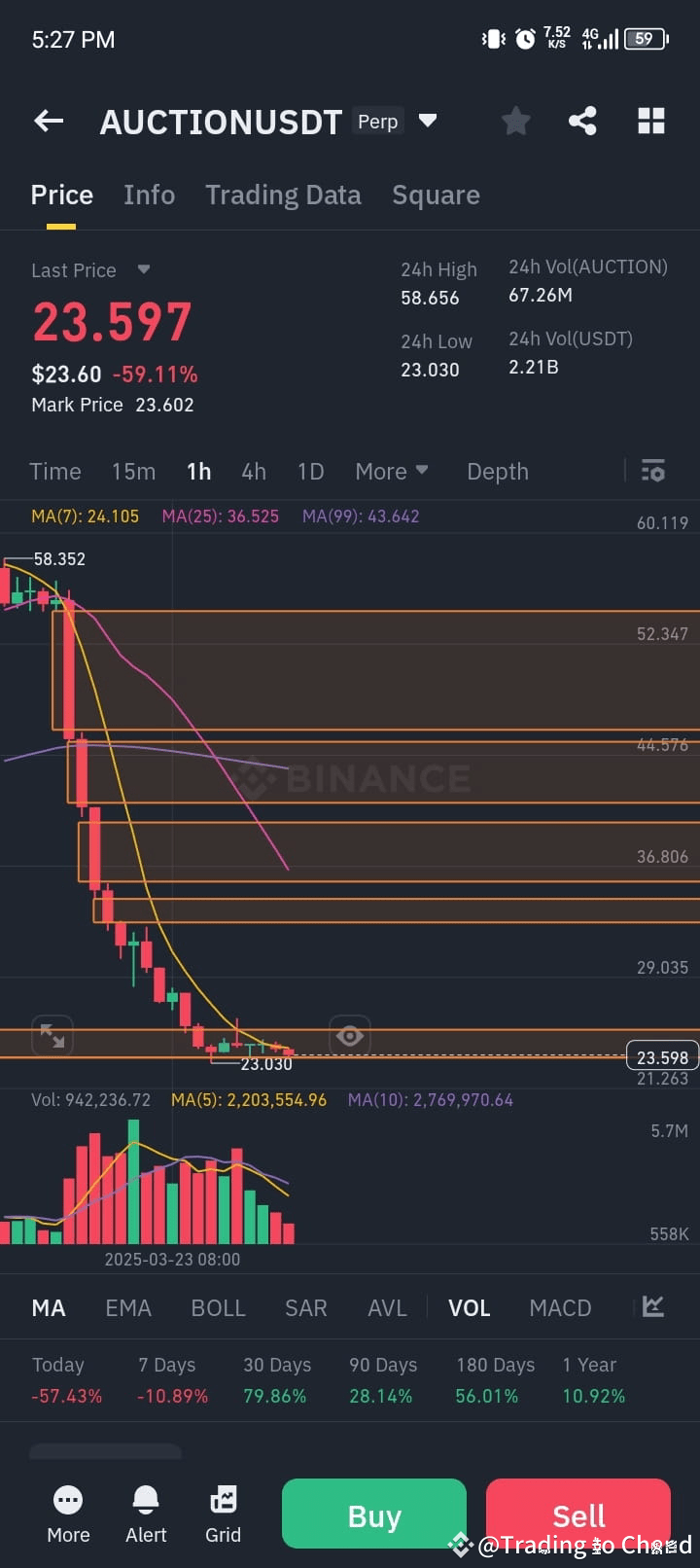Tap the Vol: 942,236.72 readout
This screenshot has height=1568, width=700.
[91, 1100]
